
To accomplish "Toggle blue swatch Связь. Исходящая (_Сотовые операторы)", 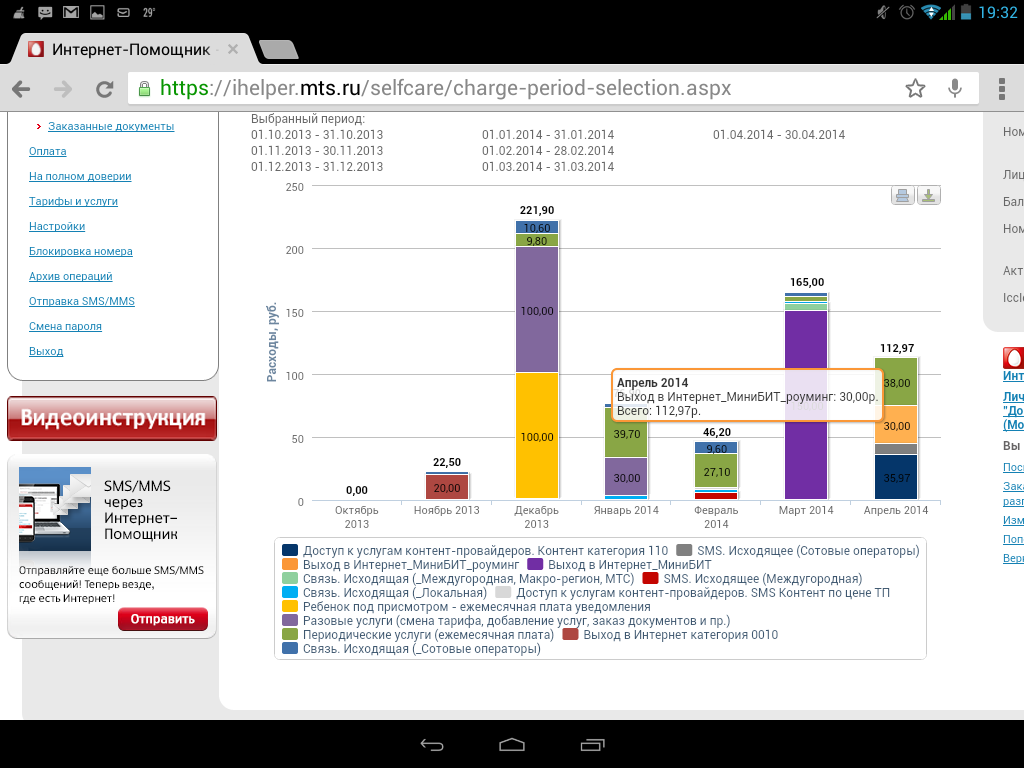I will (290, 648).
